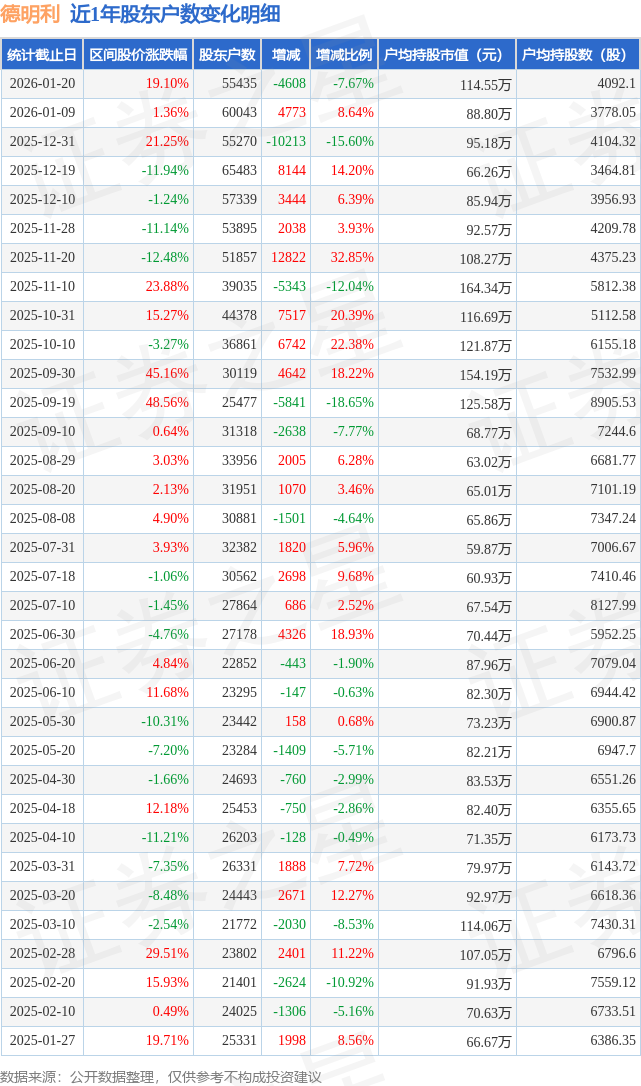Select the 增减比例 column header
The image size is (641, 1086).
(x=343, y=55)
